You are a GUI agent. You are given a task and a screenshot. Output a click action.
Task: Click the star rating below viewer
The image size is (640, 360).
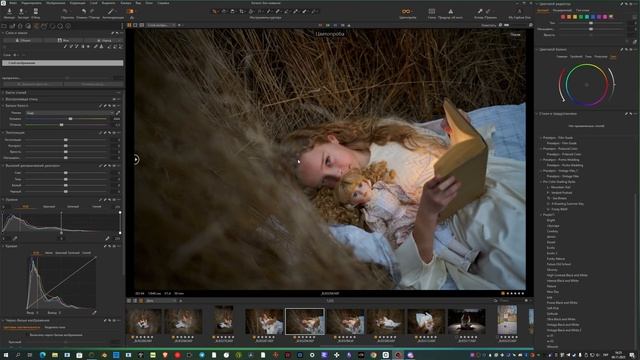click(516, 293)
